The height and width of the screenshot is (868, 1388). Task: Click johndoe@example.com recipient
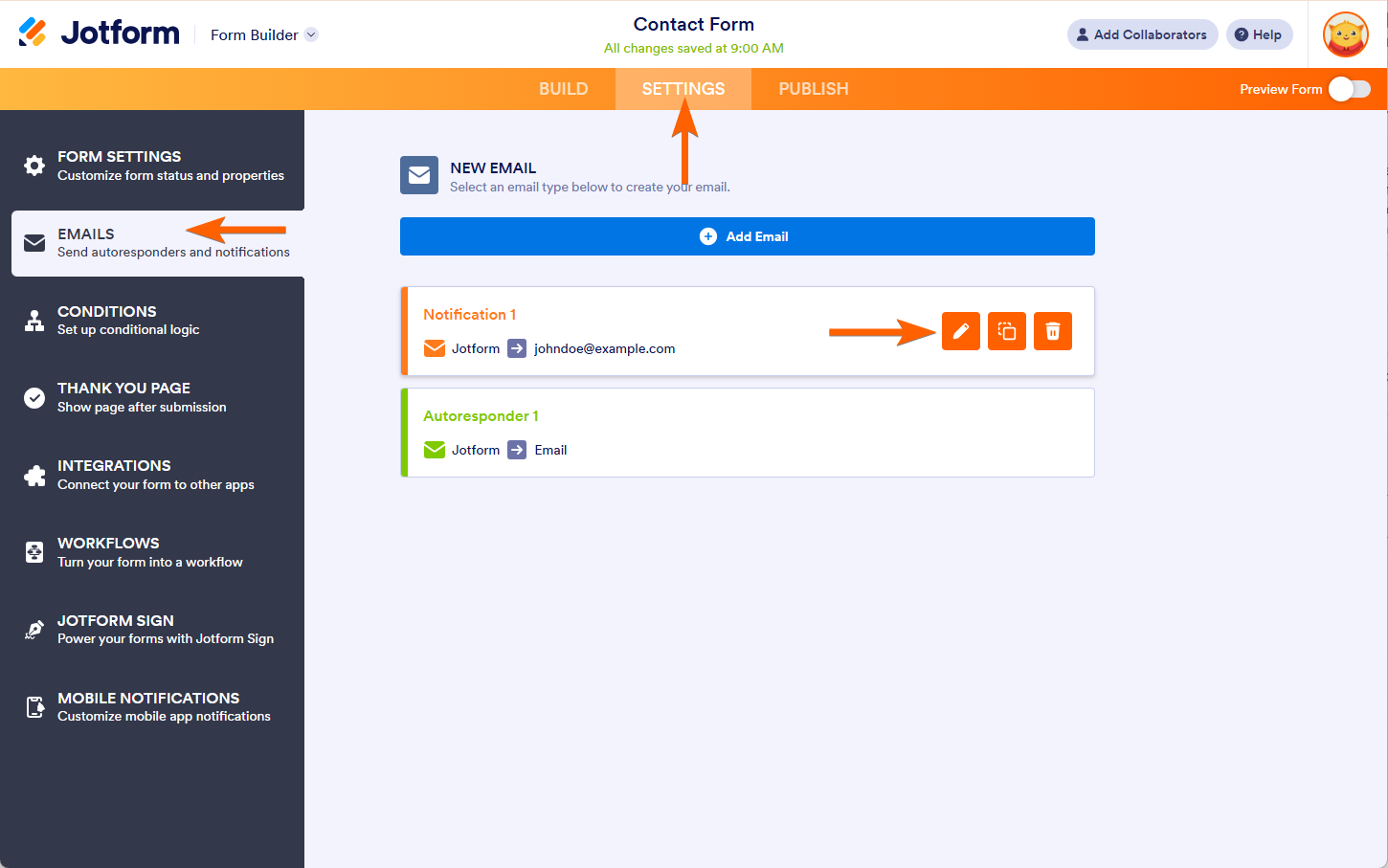pos(605,348)
